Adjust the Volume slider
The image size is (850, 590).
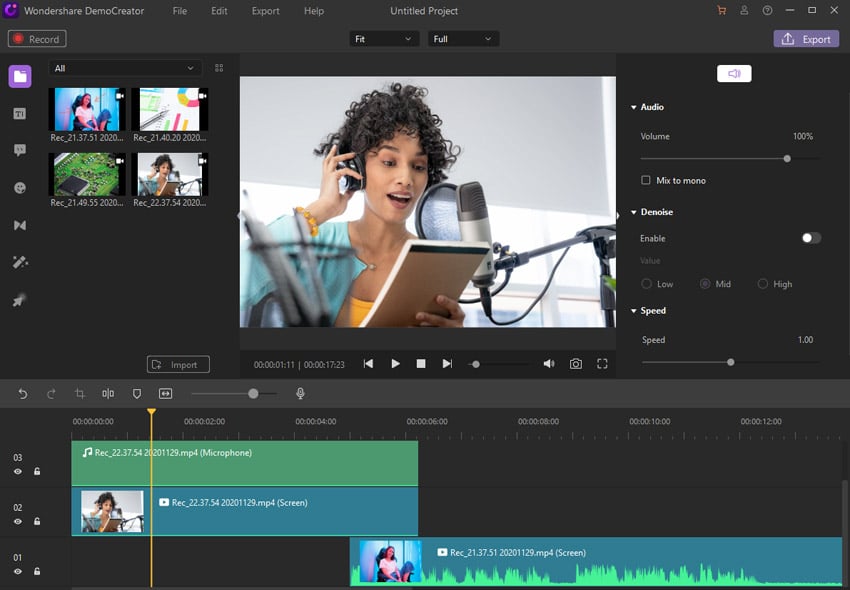[787, 158]
